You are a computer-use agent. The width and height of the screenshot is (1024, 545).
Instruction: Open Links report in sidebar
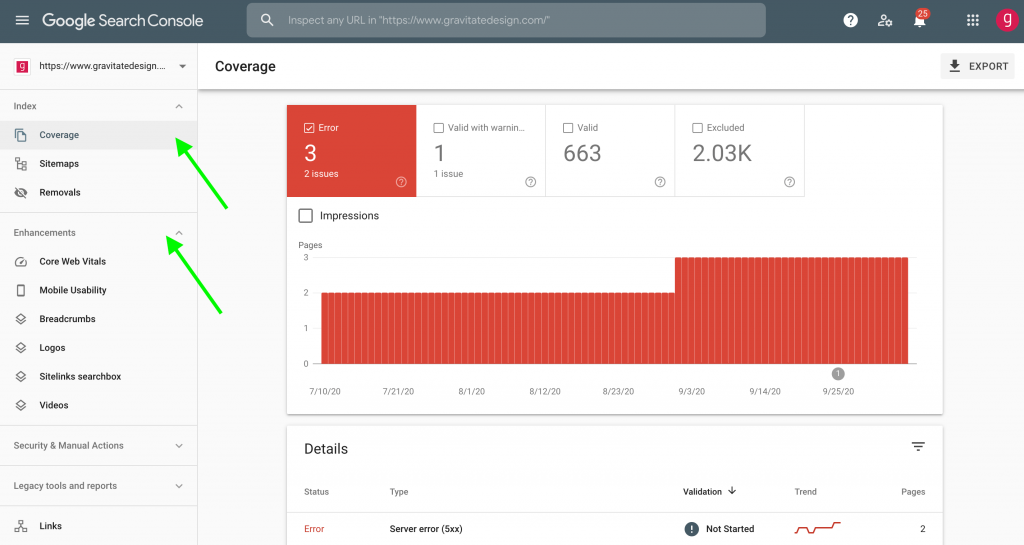tap(98, 526)
